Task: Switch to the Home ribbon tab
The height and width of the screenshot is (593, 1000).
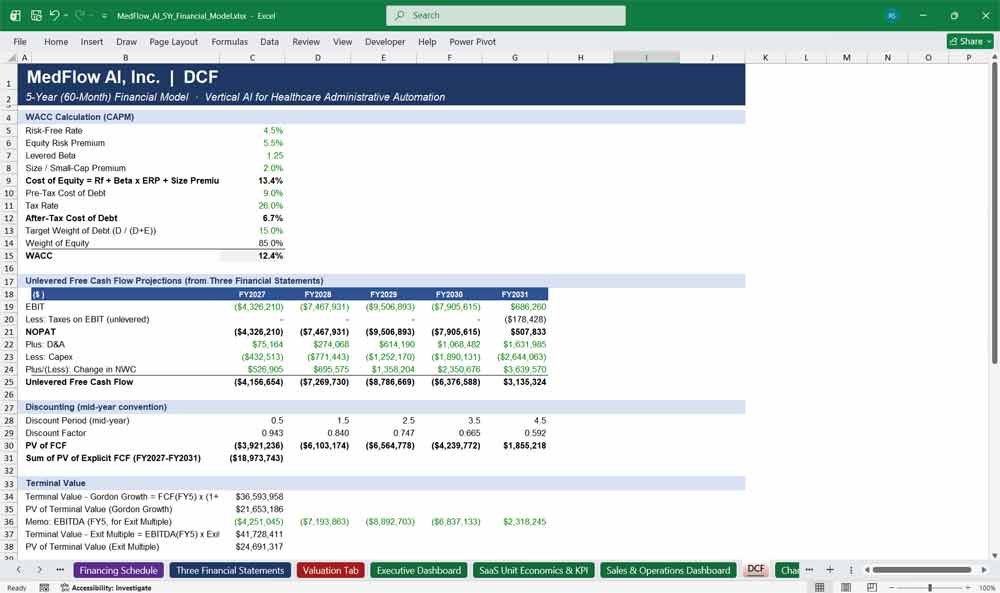Action: [x=56, y=41]
